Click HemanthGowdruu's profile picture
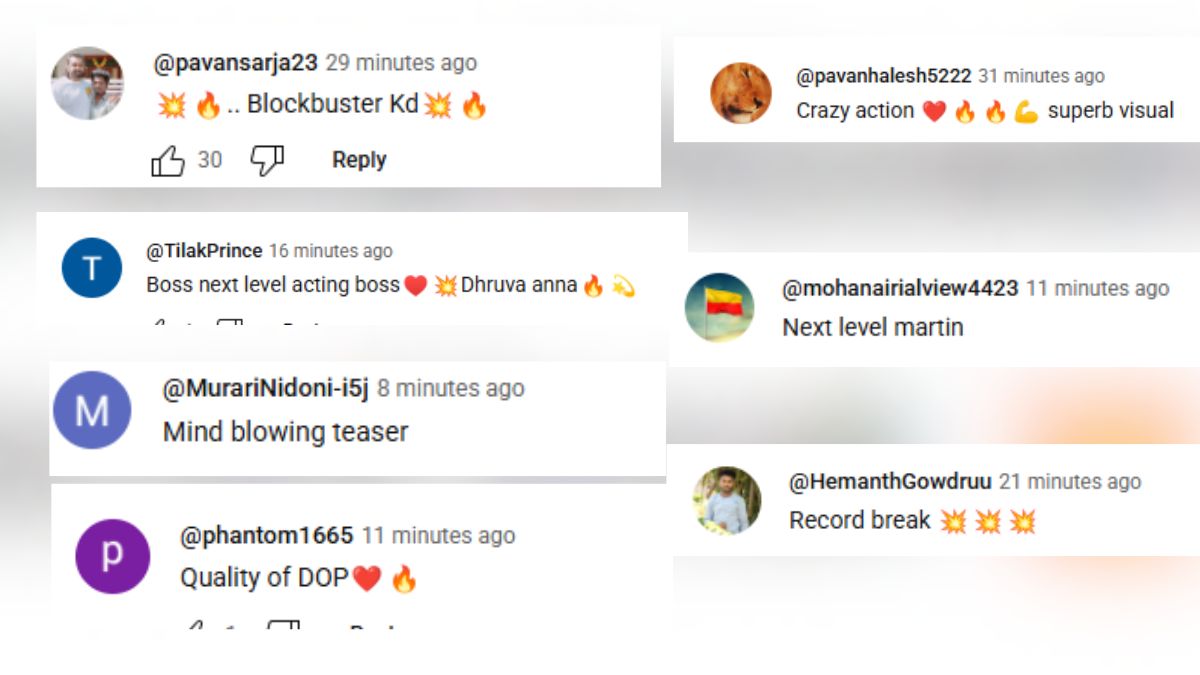 pyautogui.click(x=727, y=500)
